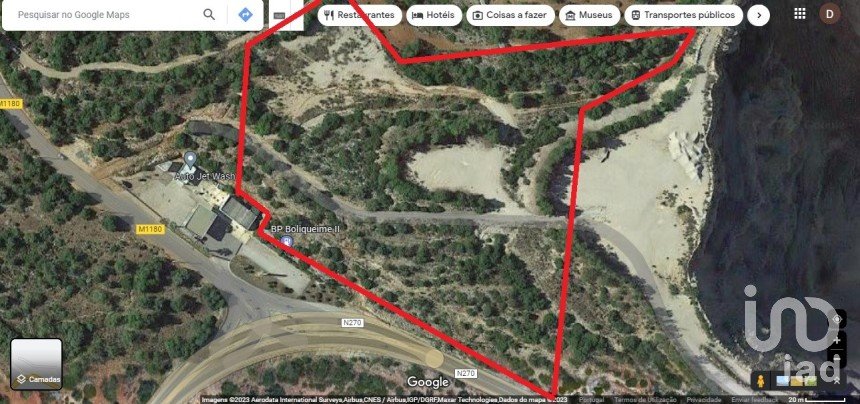The height and width of the screenshot is (404, 860).
Task: Select the BP Boliqueime II fuel marker
Action: coord(286,241)
